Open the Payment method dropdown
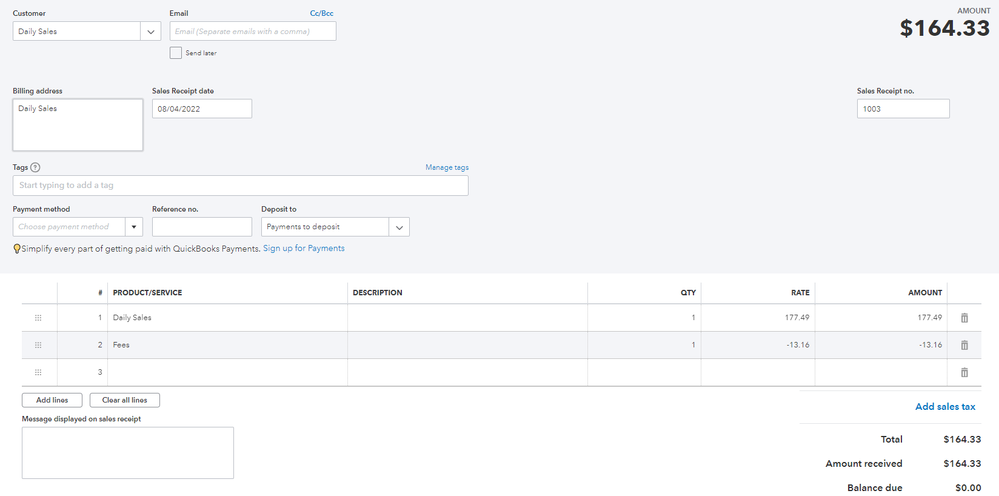 click(x=134, y=227)
